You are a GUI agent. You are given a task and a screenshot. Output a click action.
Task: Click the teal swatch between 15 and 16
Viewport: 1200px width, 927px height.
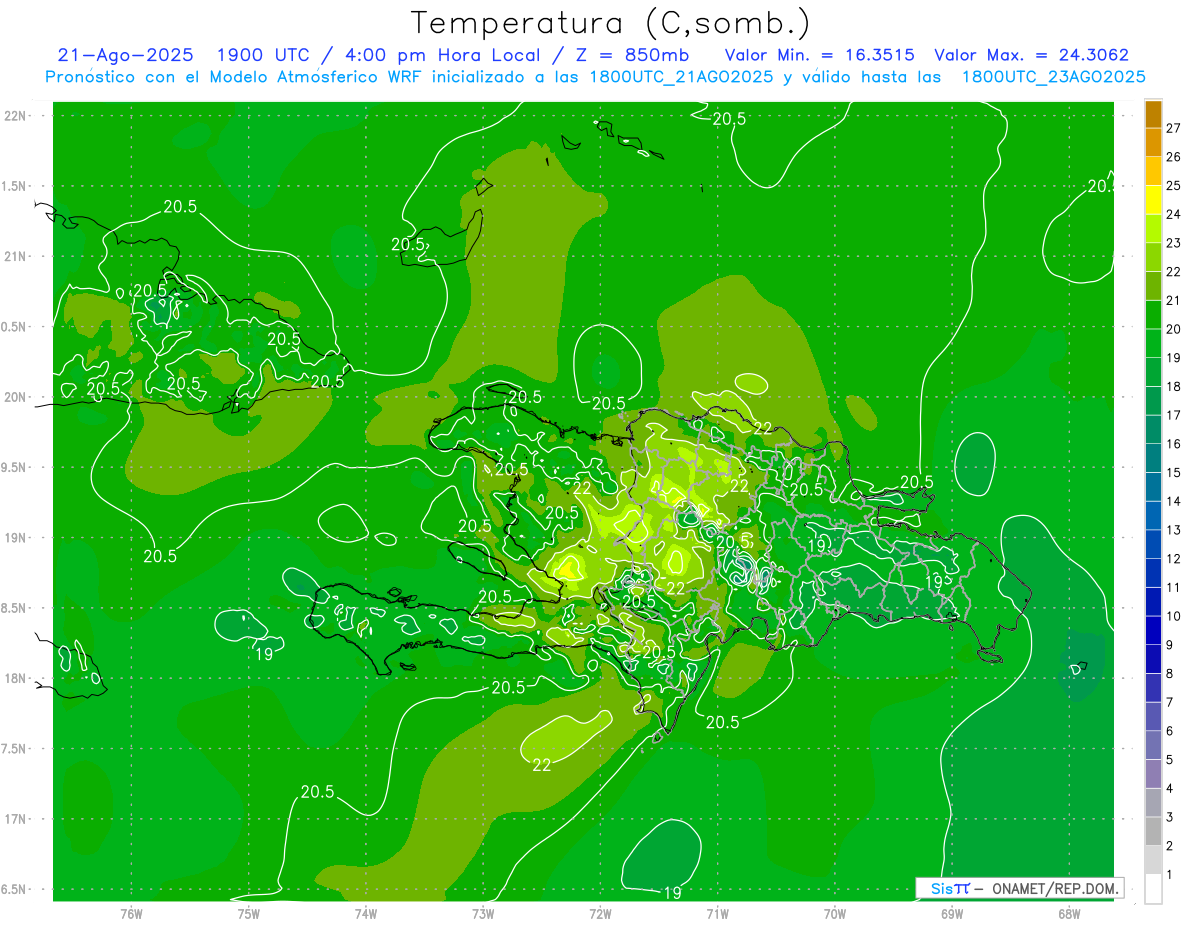point(1153,458)
